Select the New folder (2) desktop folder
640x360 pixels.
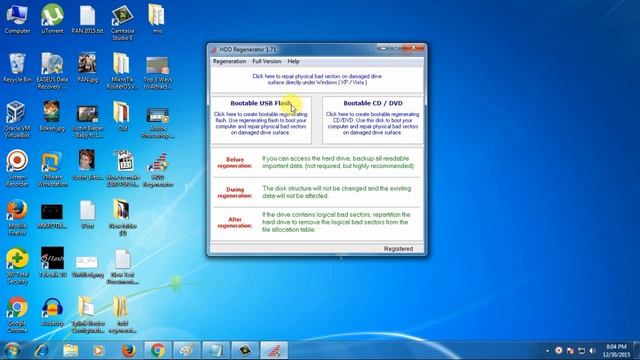point(122,217)
